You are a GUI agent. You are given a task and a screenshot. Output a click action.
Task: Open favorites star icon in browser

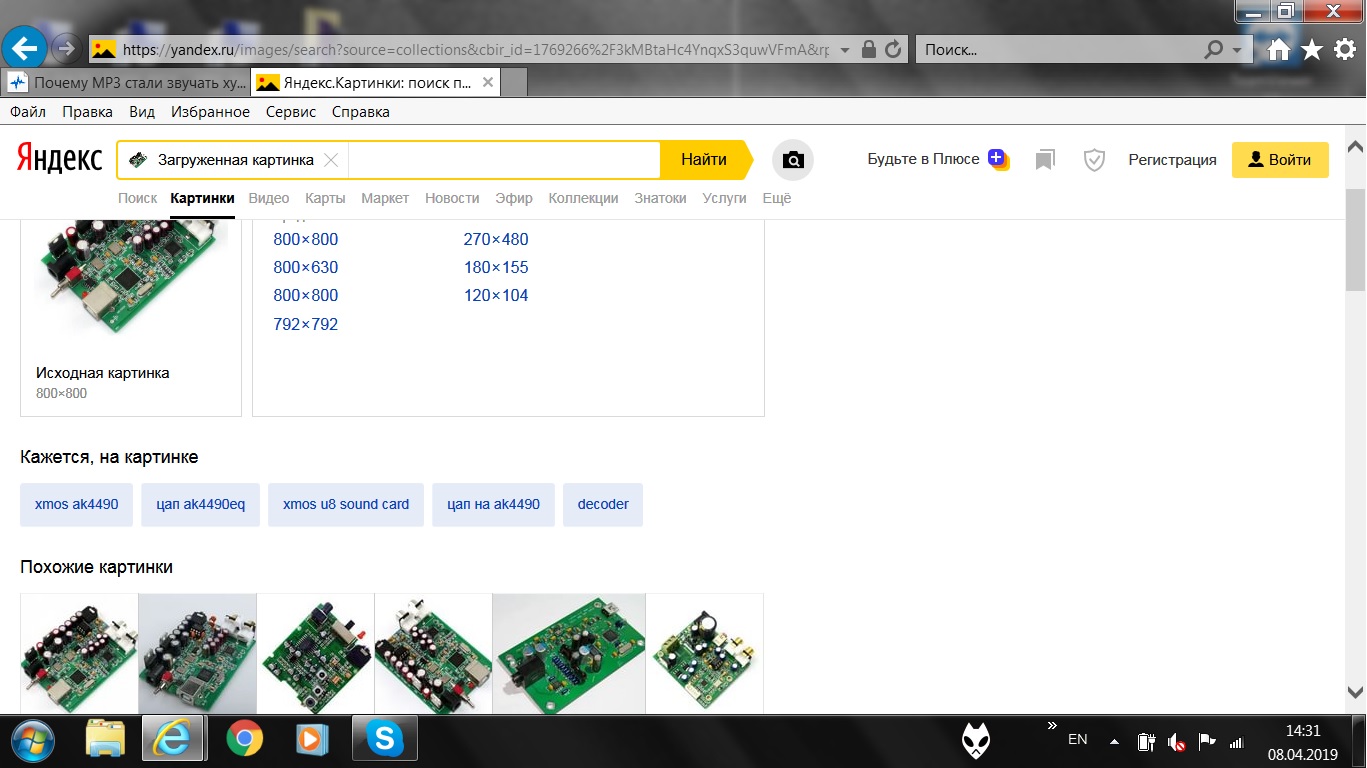(x=1312, y=49)
